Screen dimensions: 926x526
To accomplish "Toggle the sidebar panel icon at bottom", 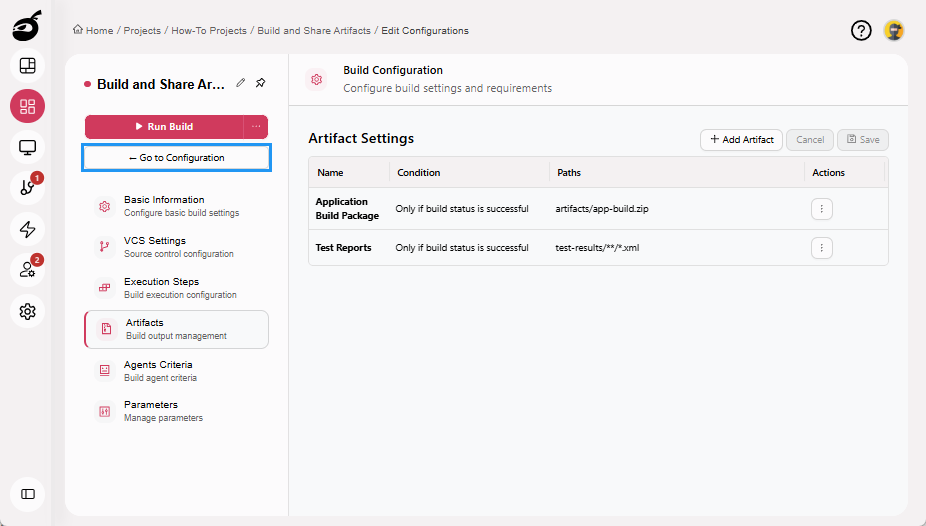I will pos(28,494).
